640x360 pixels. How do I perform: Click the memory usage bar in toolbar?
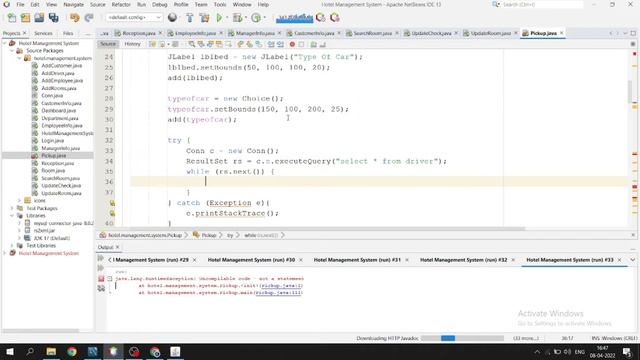[294, 18]
